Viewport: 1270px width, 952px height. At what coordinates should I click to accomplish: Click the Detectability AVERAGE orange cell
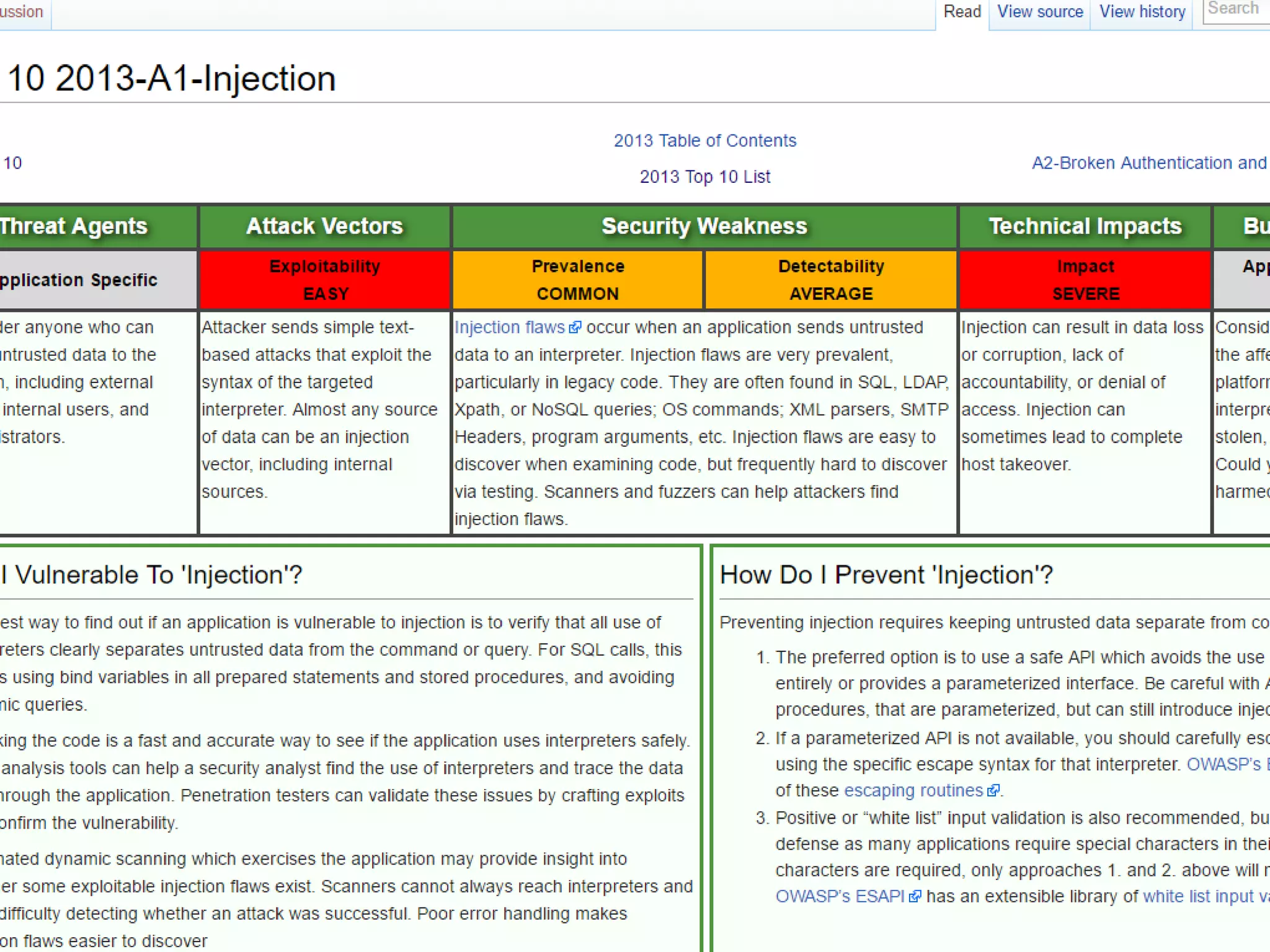[x=830, y=280]
